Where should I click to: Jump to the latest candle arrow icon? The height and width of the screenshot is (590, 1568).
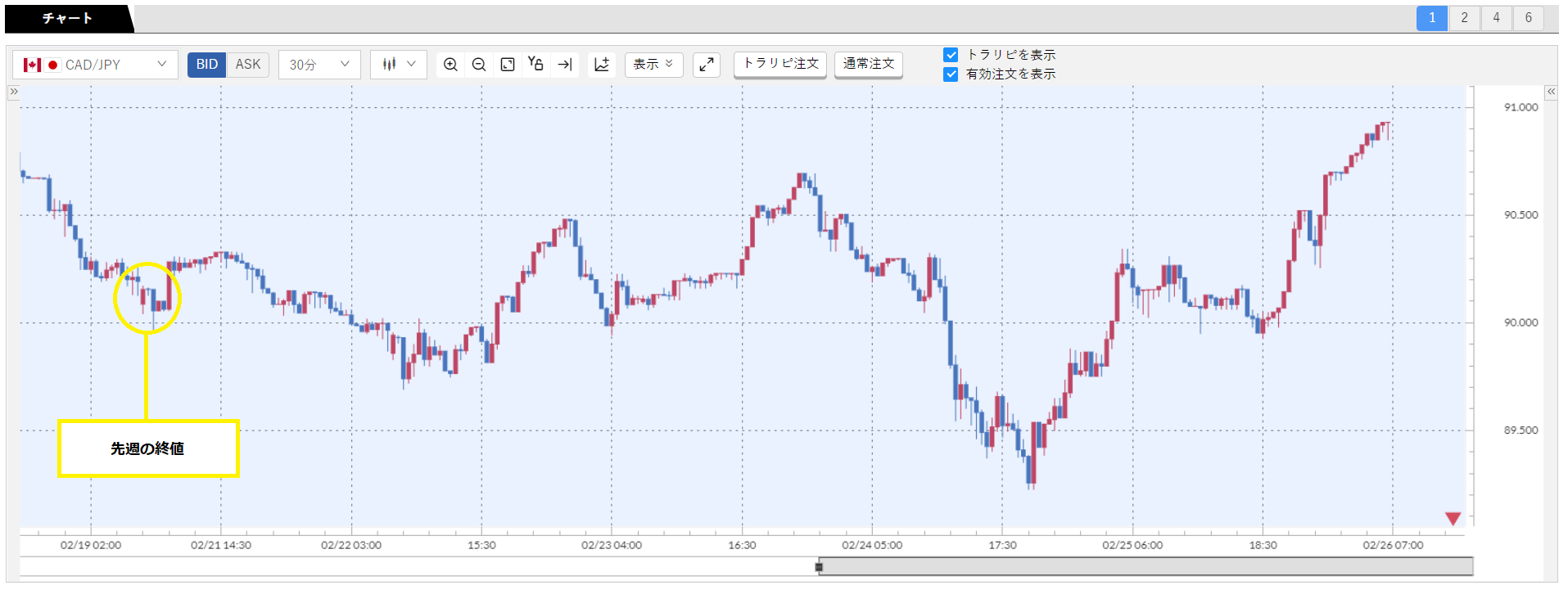565,65
